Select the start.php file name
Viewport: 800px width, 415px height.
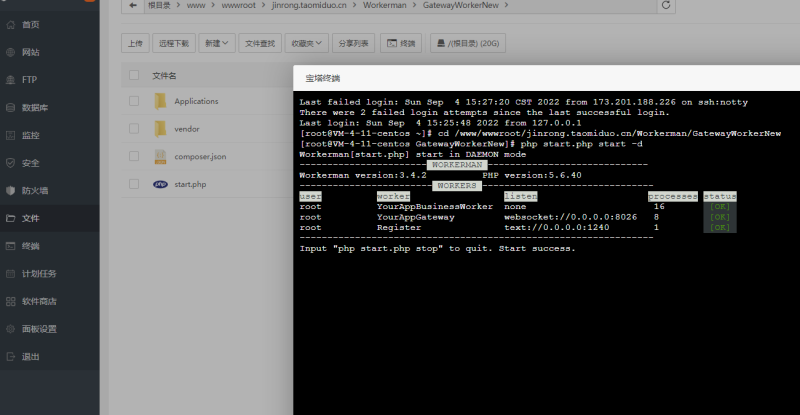(190, 184)
